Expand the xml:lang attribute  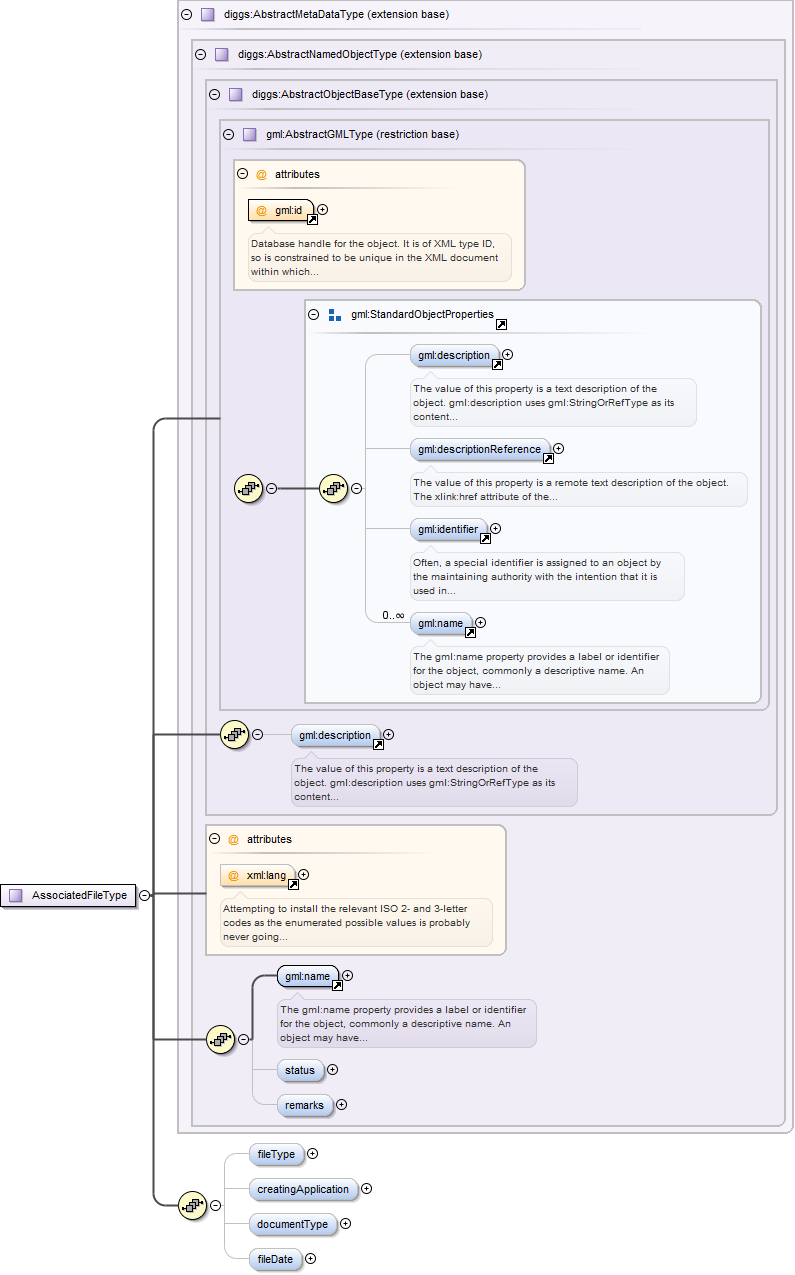(303, 875)
